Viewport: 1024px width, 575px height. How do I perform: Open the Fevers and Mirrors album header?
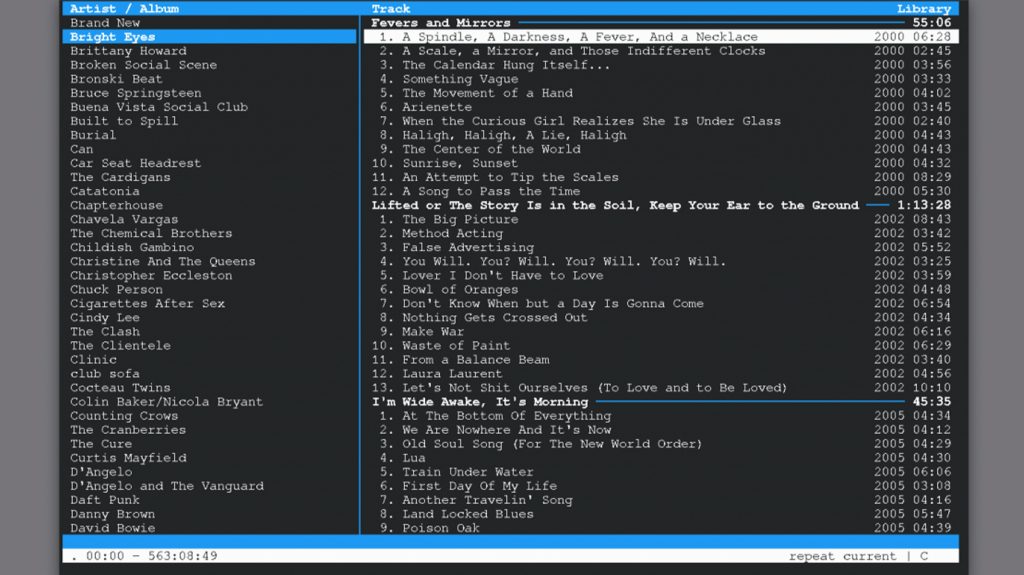click(441, 23)
